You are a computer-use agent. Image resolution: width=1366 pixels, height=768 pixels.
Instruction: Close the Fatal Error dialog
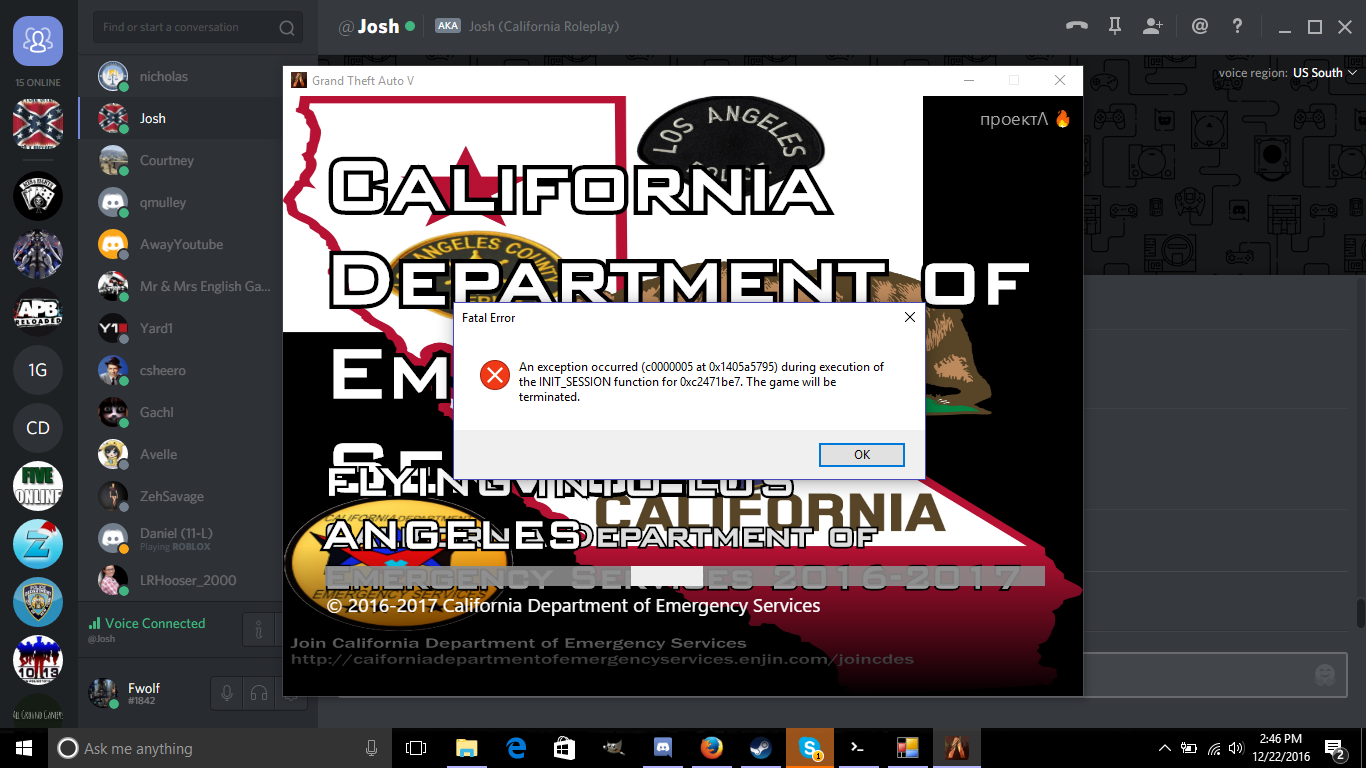click(x=909, y=318)
